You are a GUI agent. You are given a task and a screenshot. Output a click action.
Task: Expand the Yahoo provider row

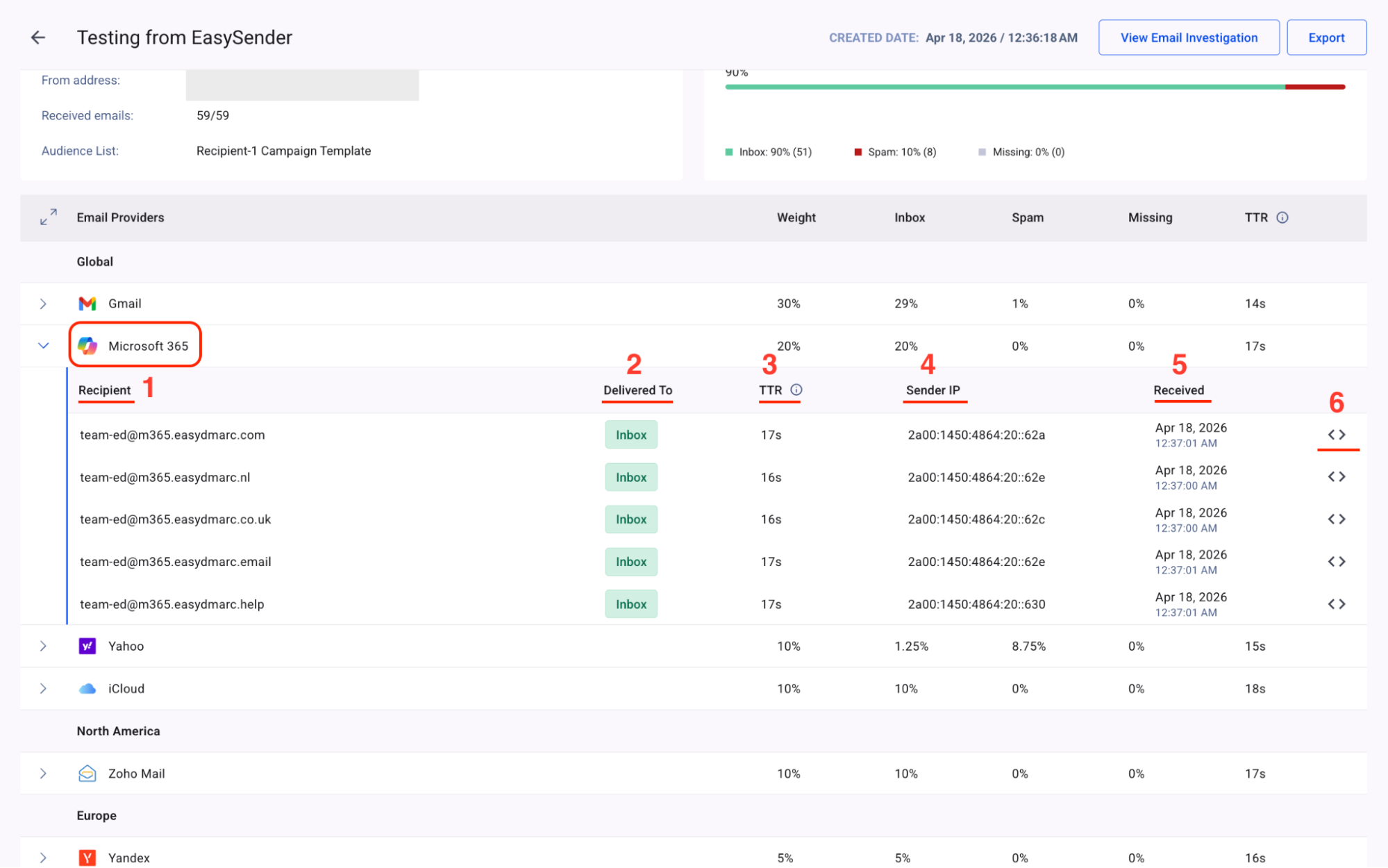(43, 646)
